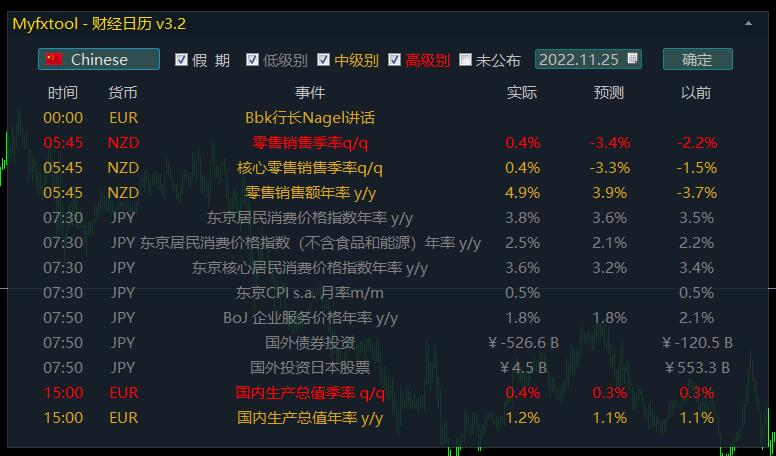Click the actual value ¥4.5 B
776x456 pixels.
click(x=523, y=367)
